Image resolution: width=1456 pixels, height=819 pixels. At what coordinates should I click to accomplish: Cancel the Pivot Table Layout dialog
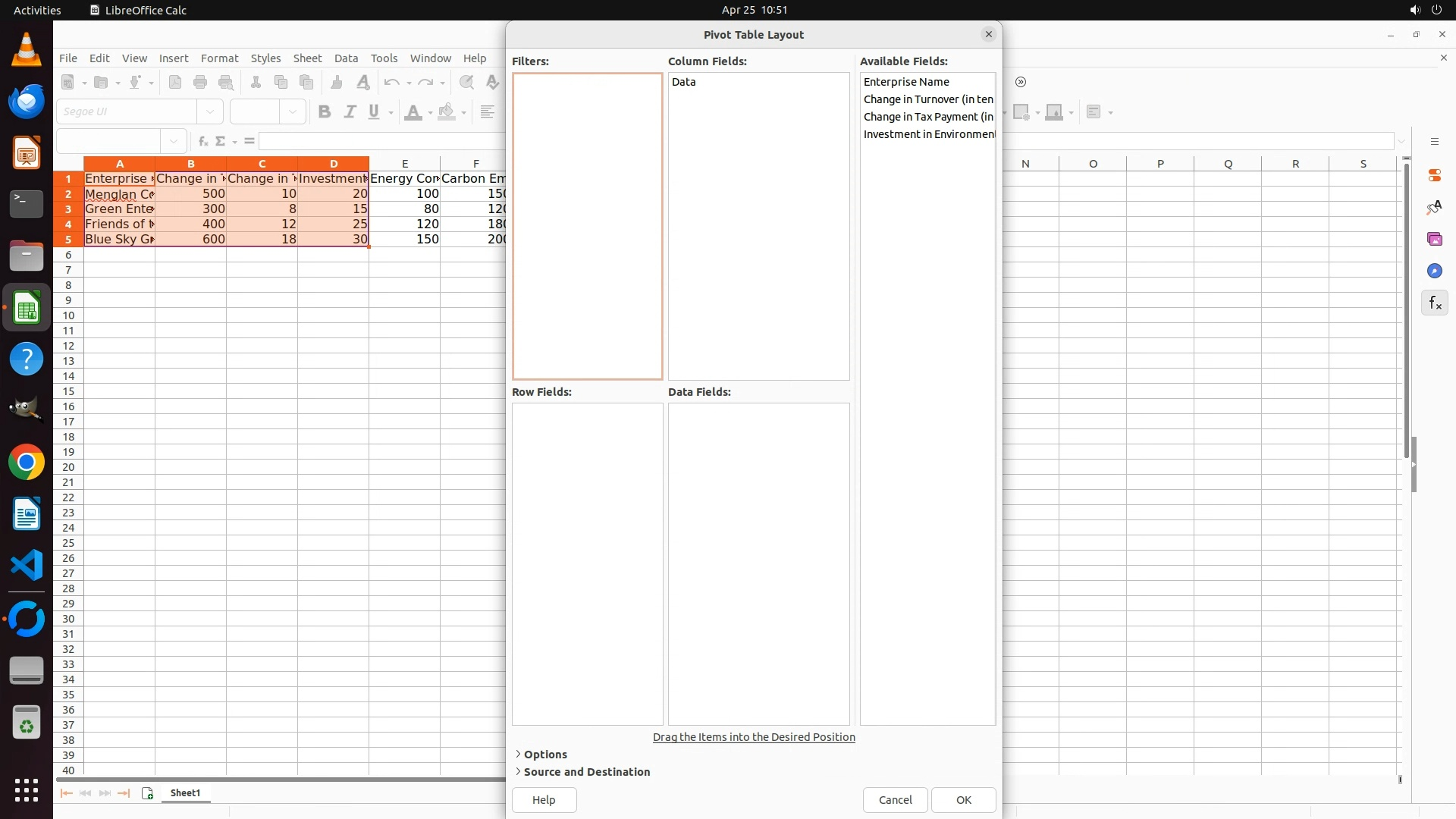(895, 800)
